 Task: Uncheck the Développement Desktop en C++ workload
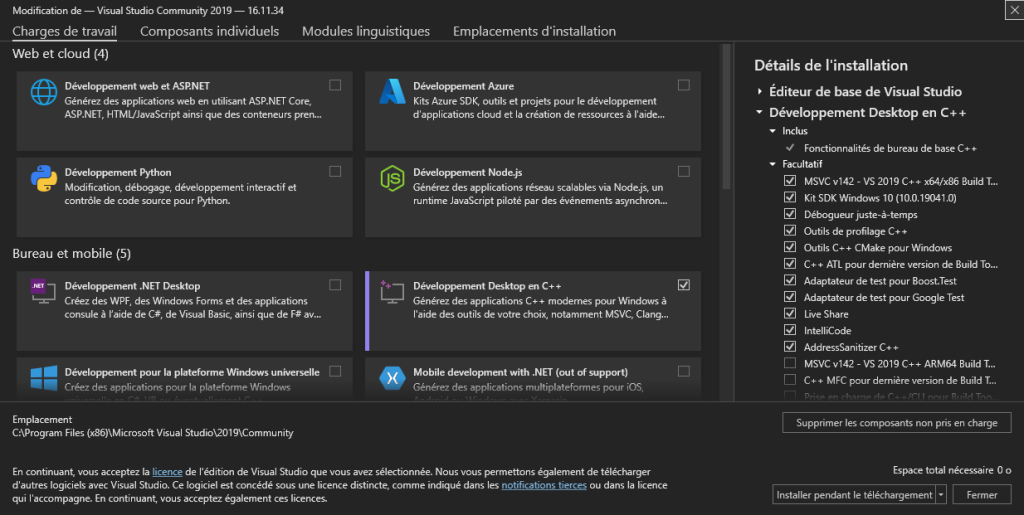coord(684,285)
